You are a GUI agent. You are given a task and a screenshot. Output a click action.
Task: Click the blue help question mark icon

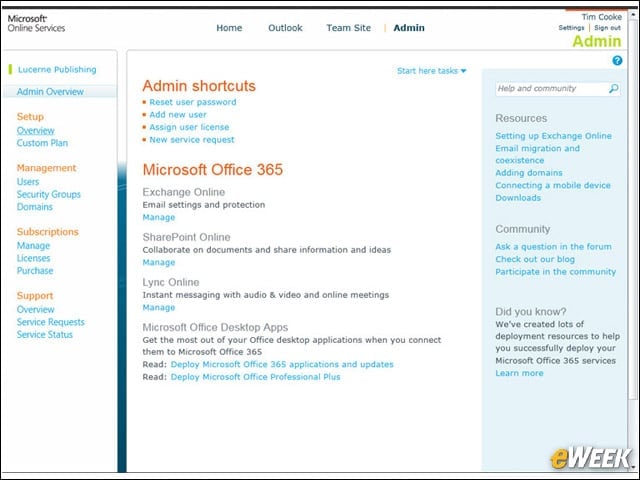617,60
